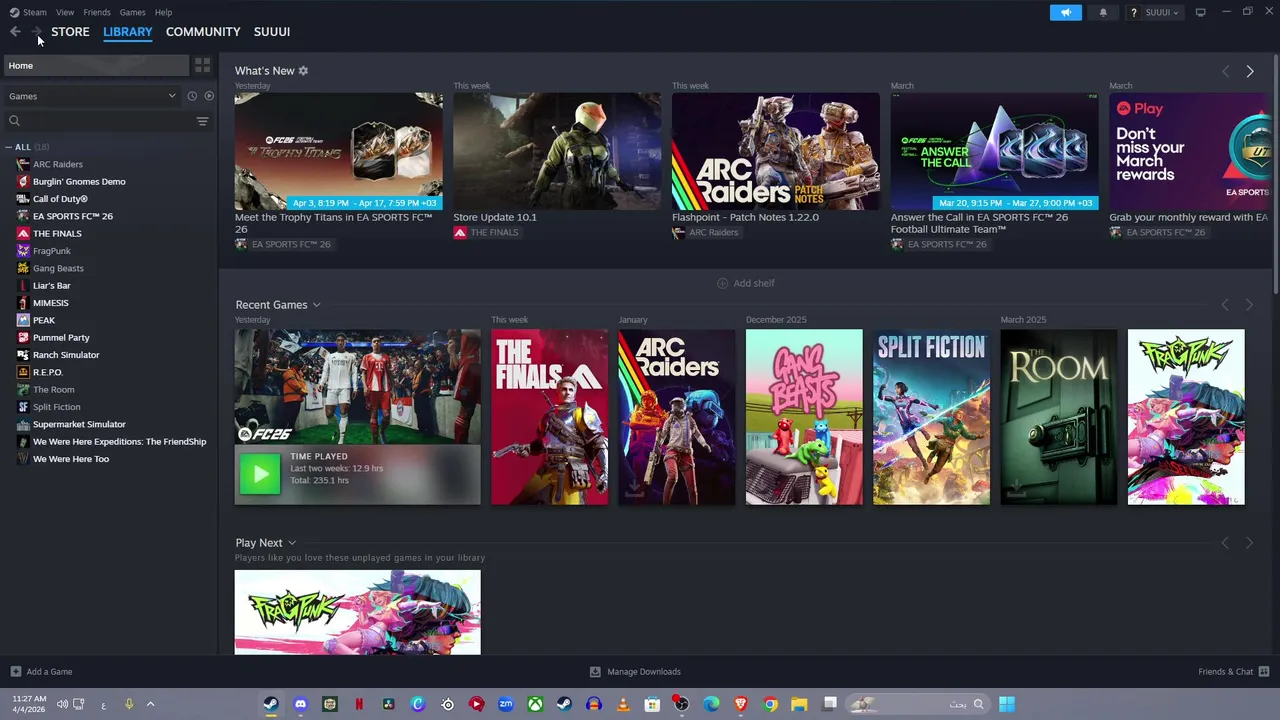Open Trophy Titans news thumbnail
The height and width of the screenshot is (720, 1280).
click(x=339, y=151)
